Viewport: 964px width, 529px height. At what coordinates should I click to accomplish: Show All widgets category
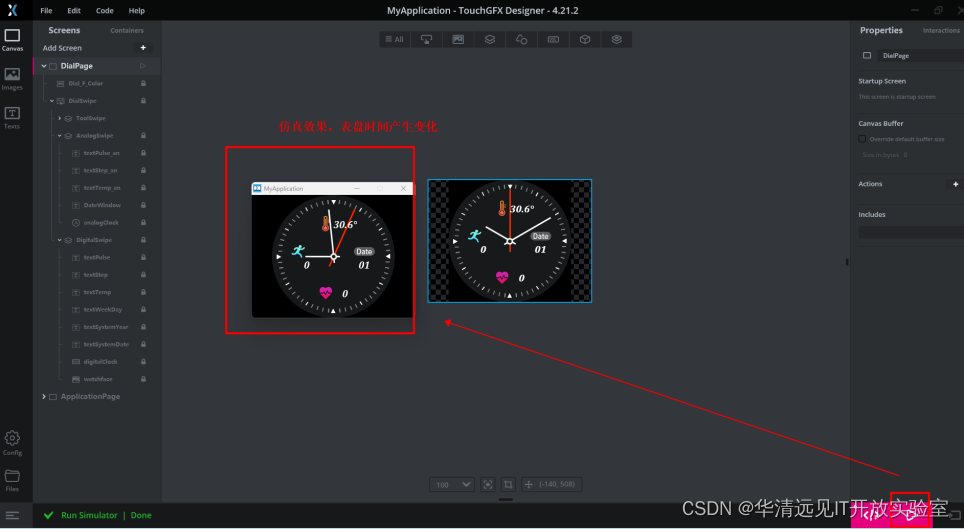coord(395,39)
